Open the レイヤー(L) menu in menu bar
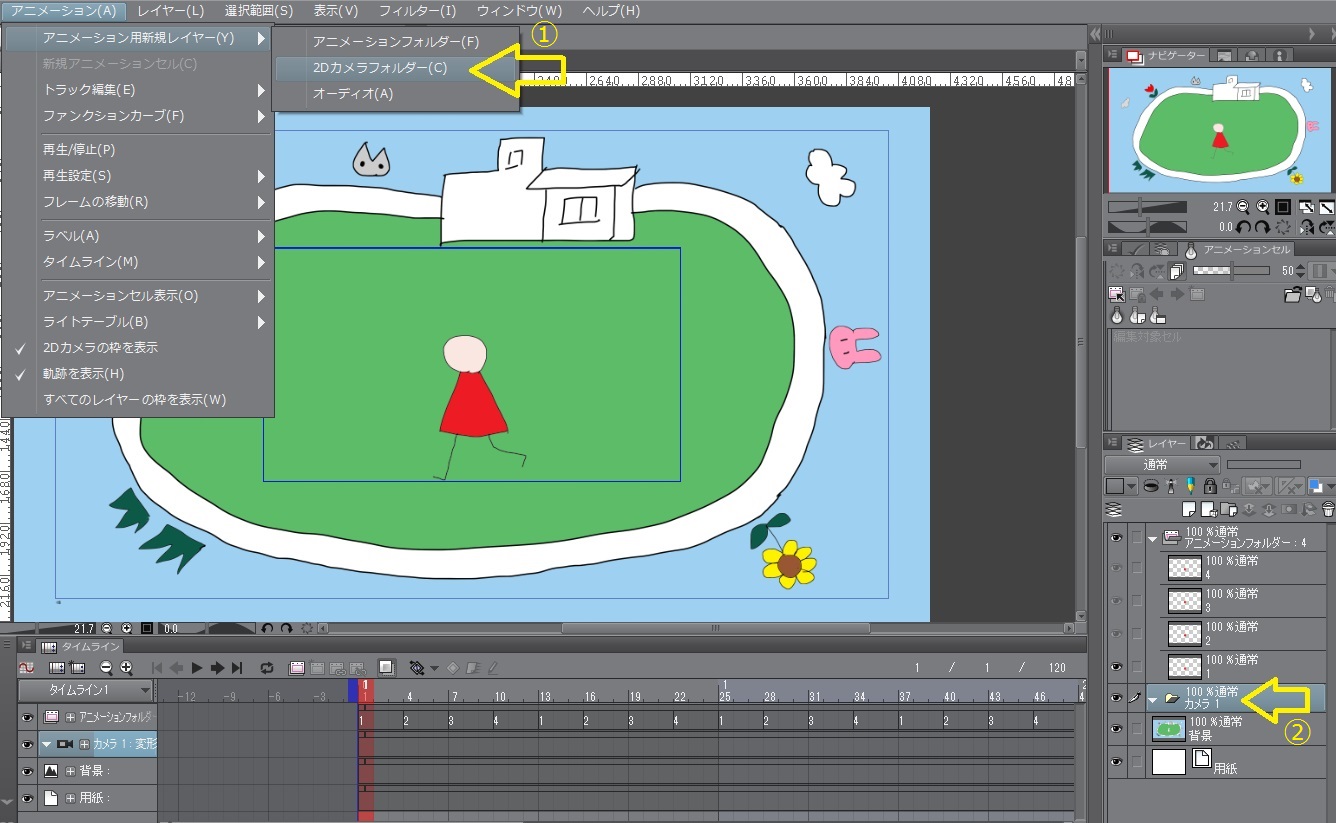 point(170,11)
